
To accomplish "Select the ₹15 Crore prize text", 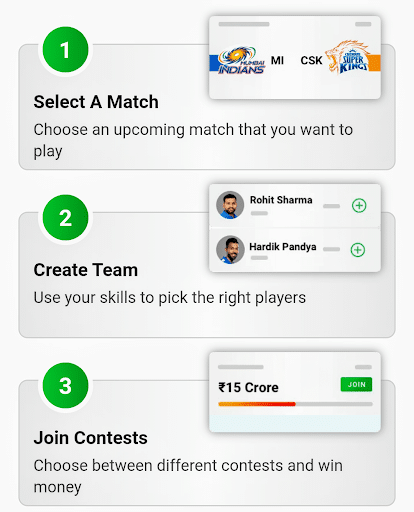I will point(248,387).
